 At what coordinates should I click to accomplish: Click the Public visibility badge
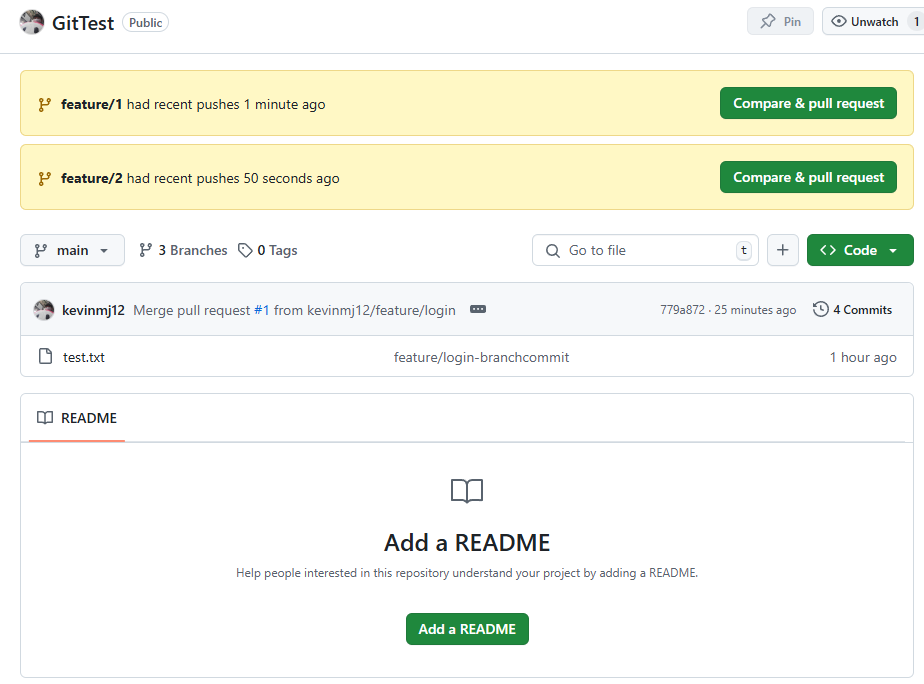(x=146, y=22)
